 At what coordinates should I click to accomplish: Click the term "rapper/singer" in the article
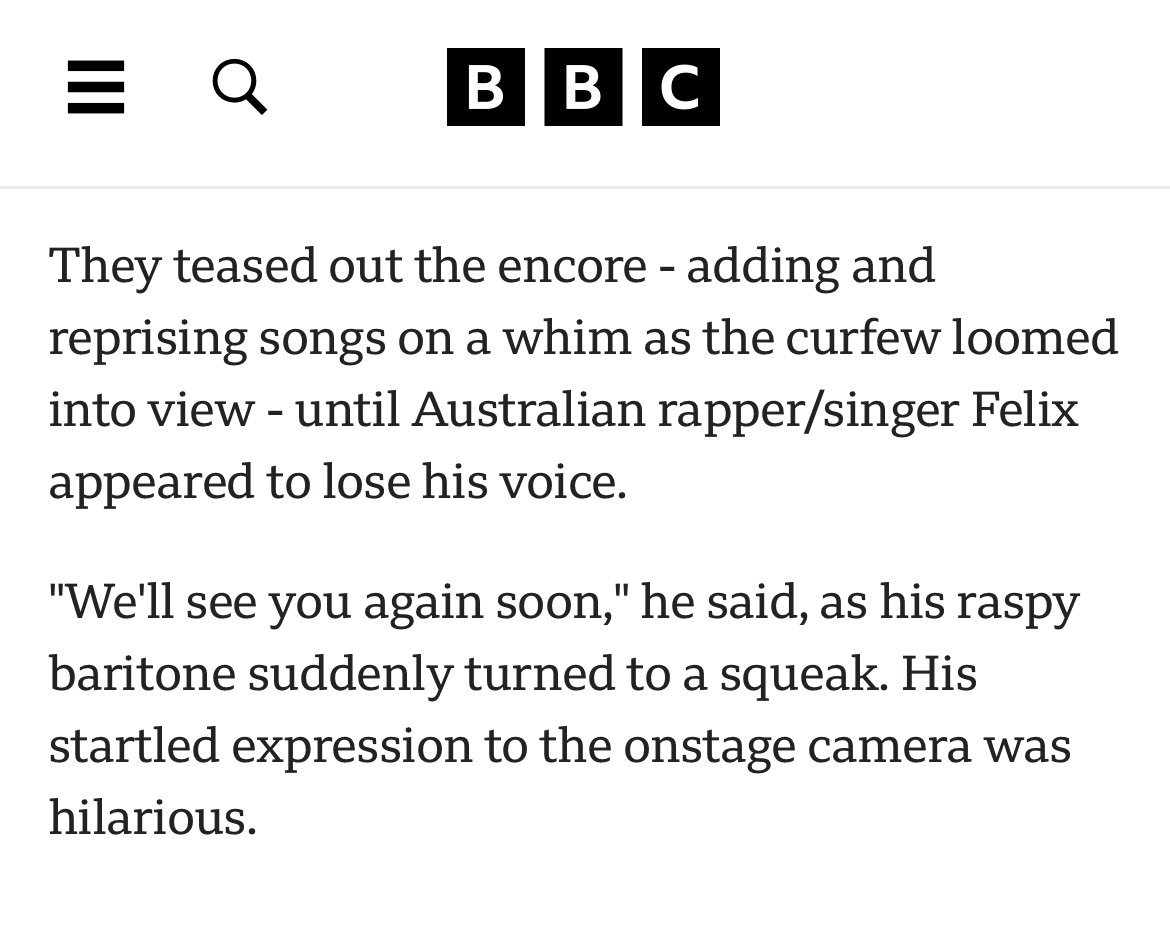(x=807, y=411)
